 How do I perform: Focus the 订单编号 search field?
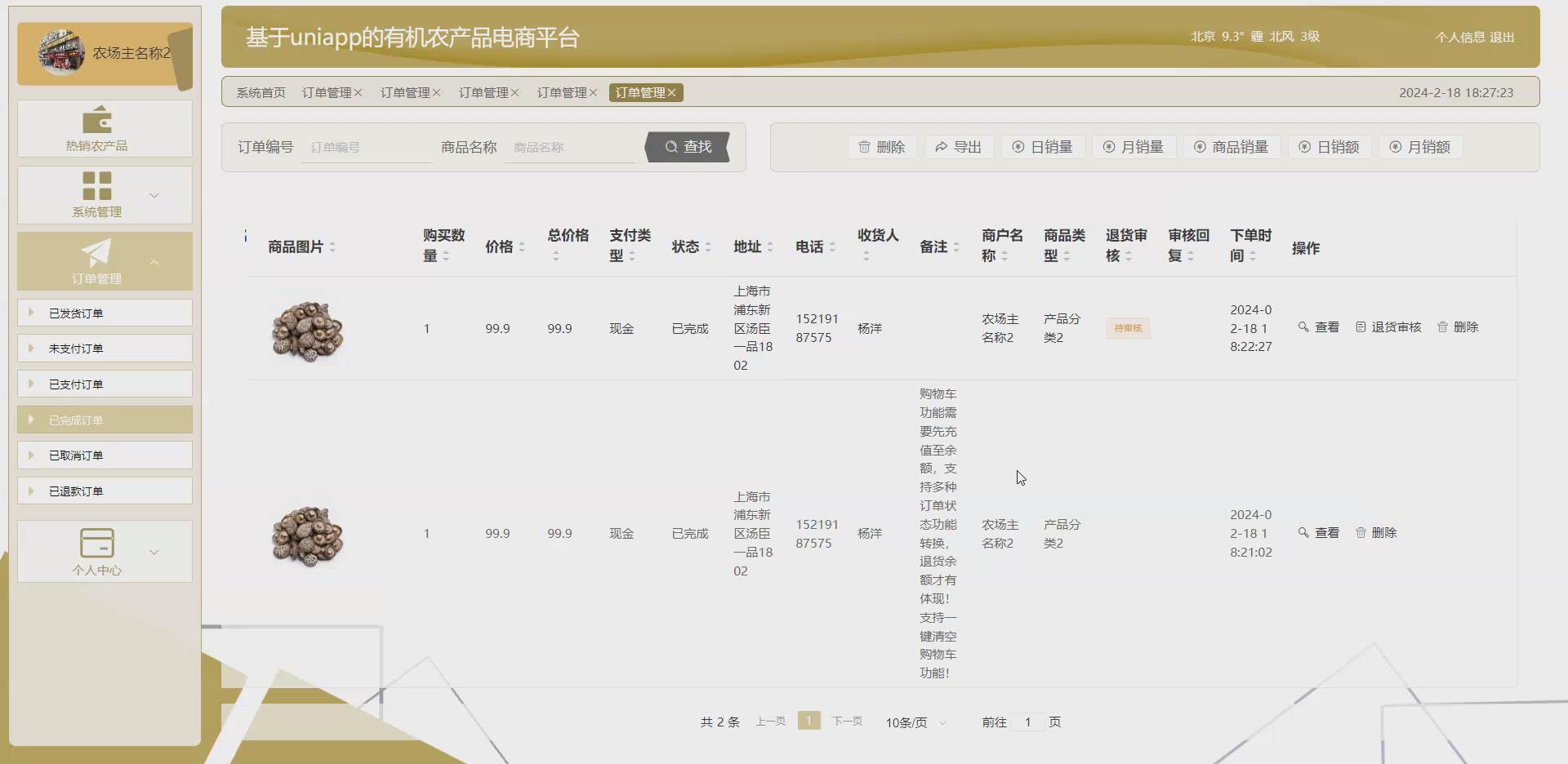pos(367,148)
